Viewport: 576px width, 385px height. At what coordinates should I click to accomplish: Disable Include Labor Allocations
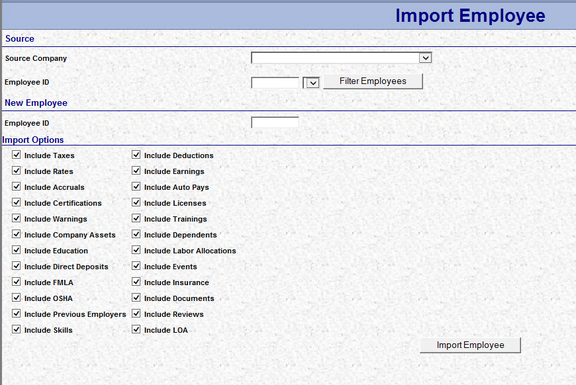coord(136,250)
